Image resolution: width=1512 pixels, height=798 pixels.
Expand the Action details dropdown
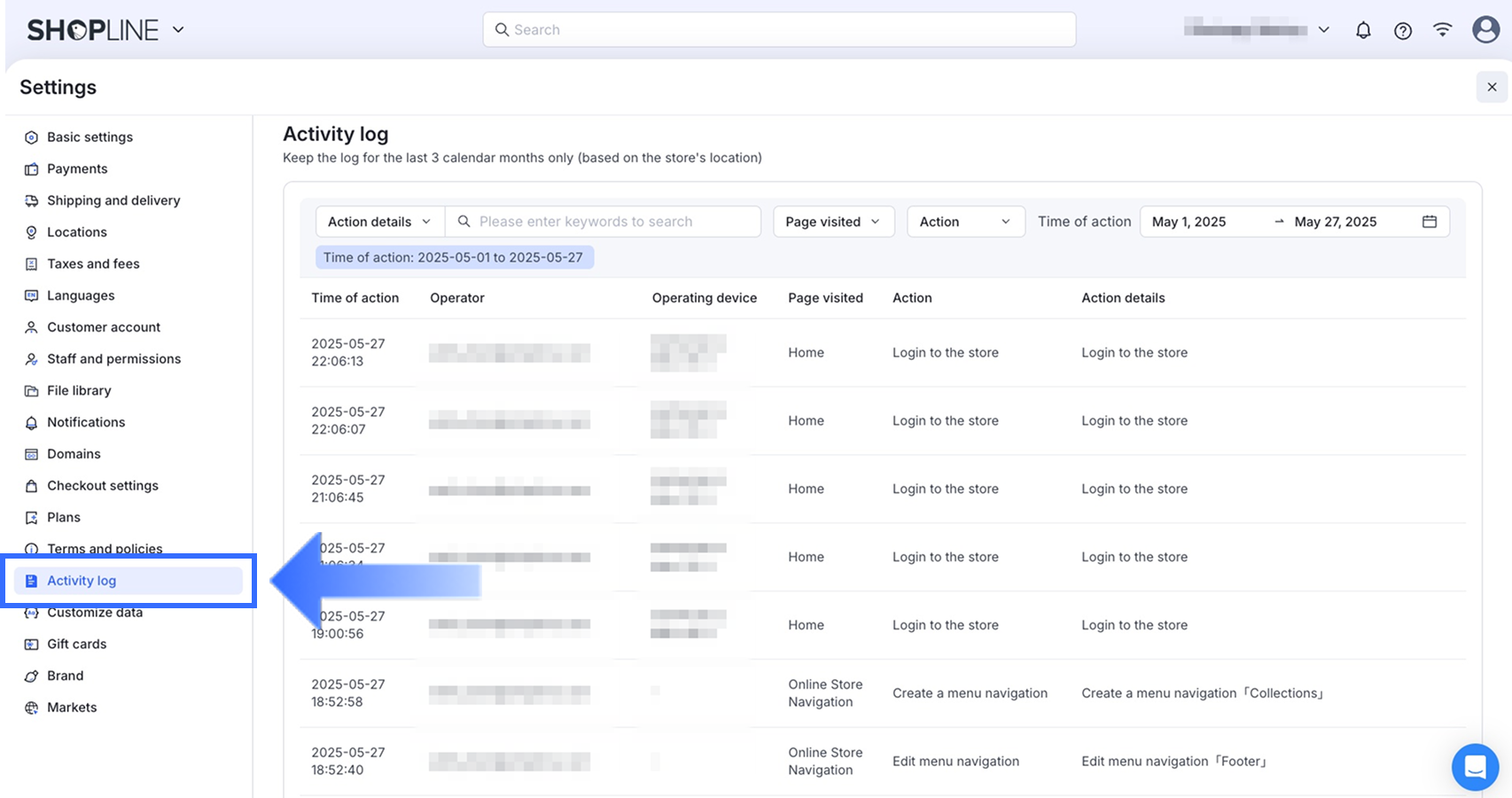(x=379, y=222)
